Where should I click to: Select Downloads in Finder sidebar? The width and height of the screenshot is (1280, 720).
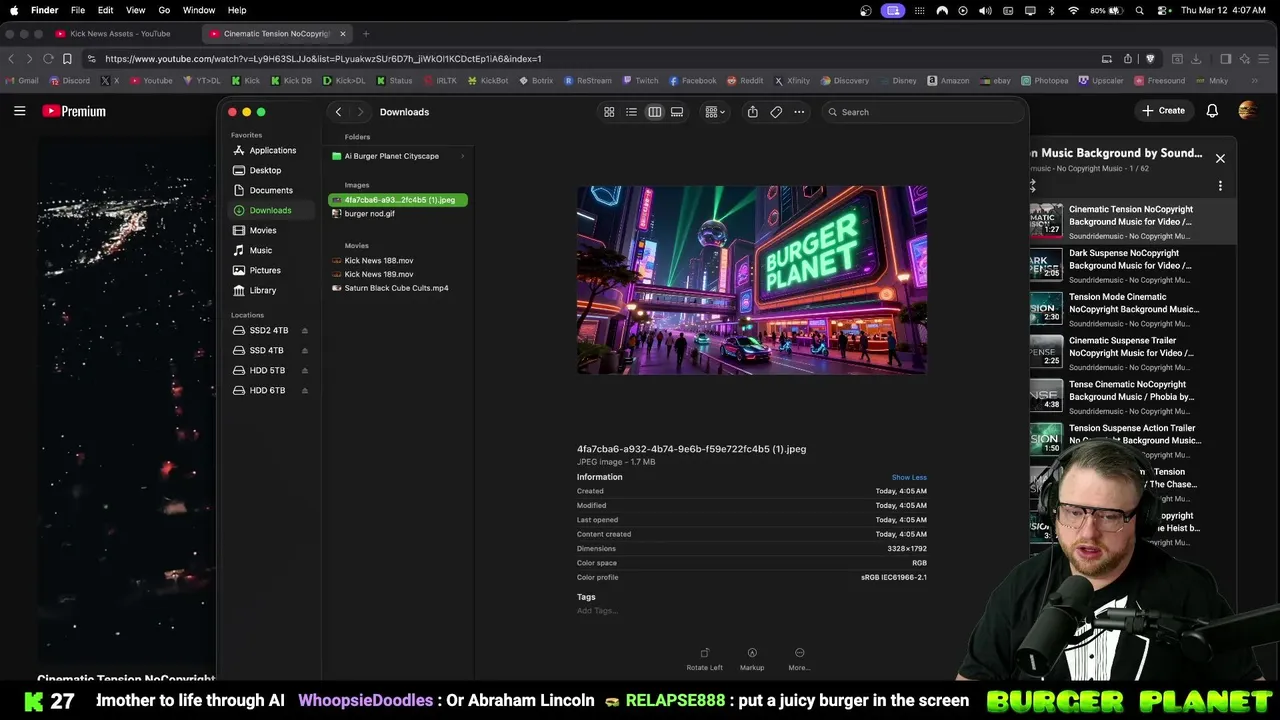pyautogui.click(x=270, y=210)
